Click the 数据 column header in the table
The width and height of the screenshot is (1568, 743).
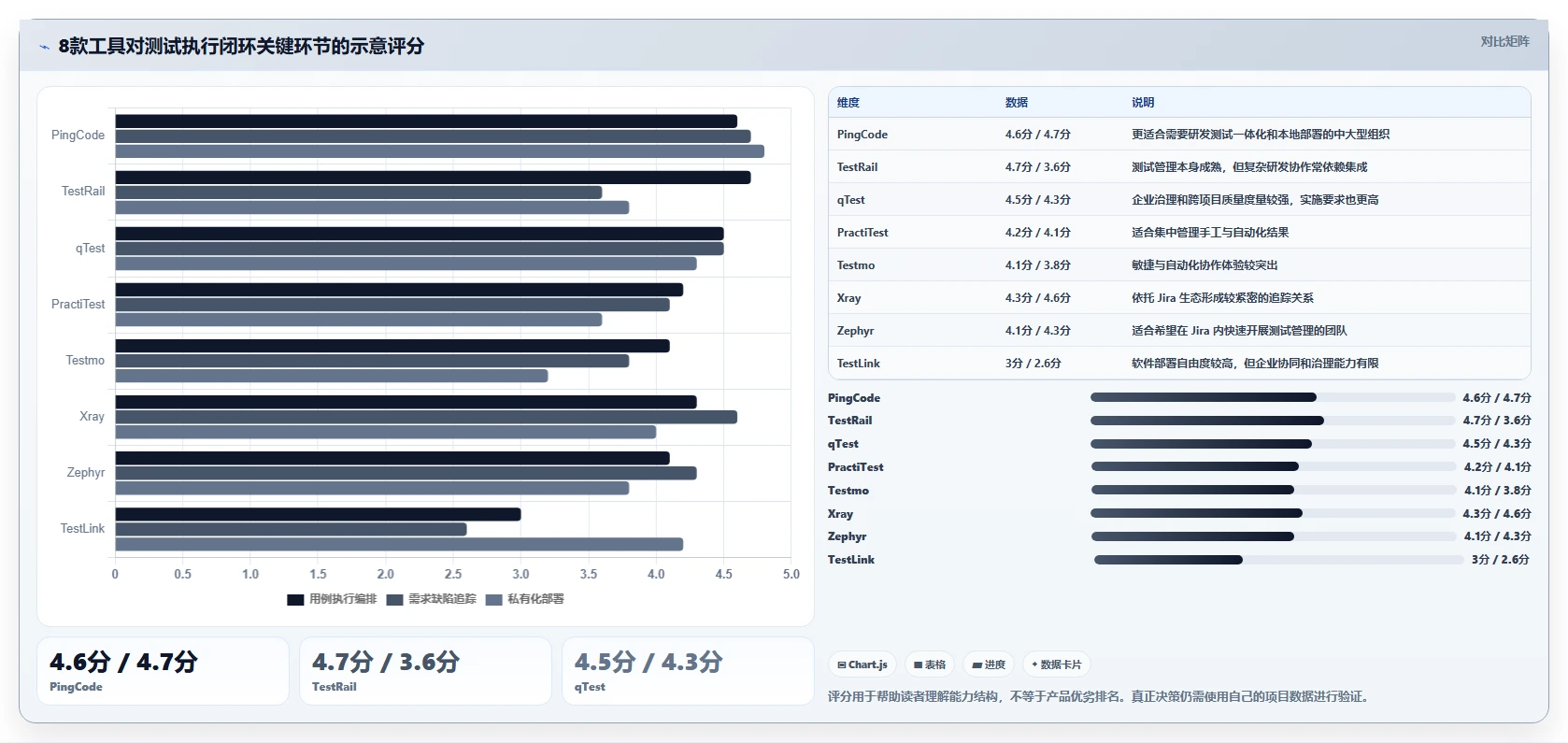click(1017, 103)
